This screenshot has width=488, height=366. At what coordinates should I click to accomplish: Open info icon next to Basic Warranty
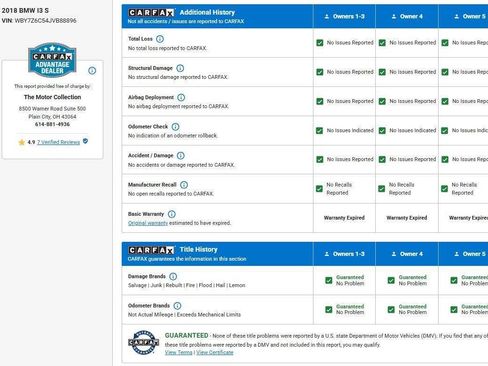pyautogui.click(x=172, y=214)
